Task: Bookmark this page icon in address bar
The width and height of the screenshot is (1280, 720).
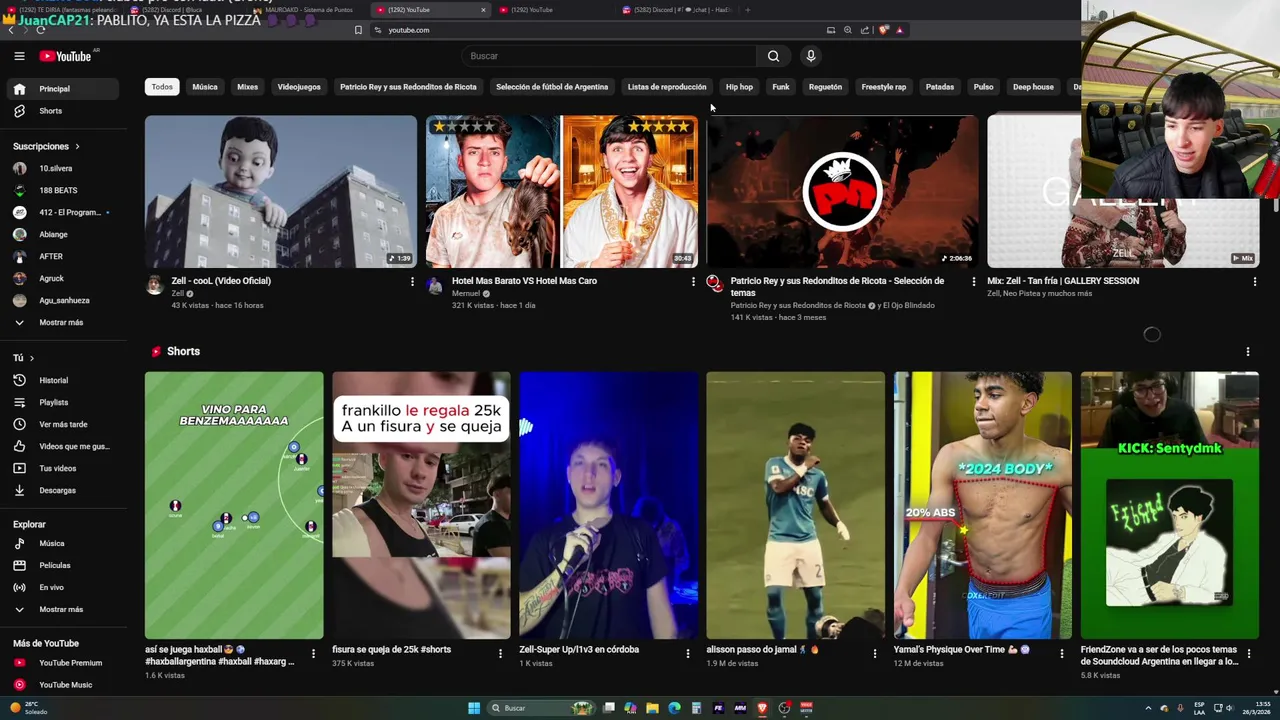Action: [x=358, y=30]
